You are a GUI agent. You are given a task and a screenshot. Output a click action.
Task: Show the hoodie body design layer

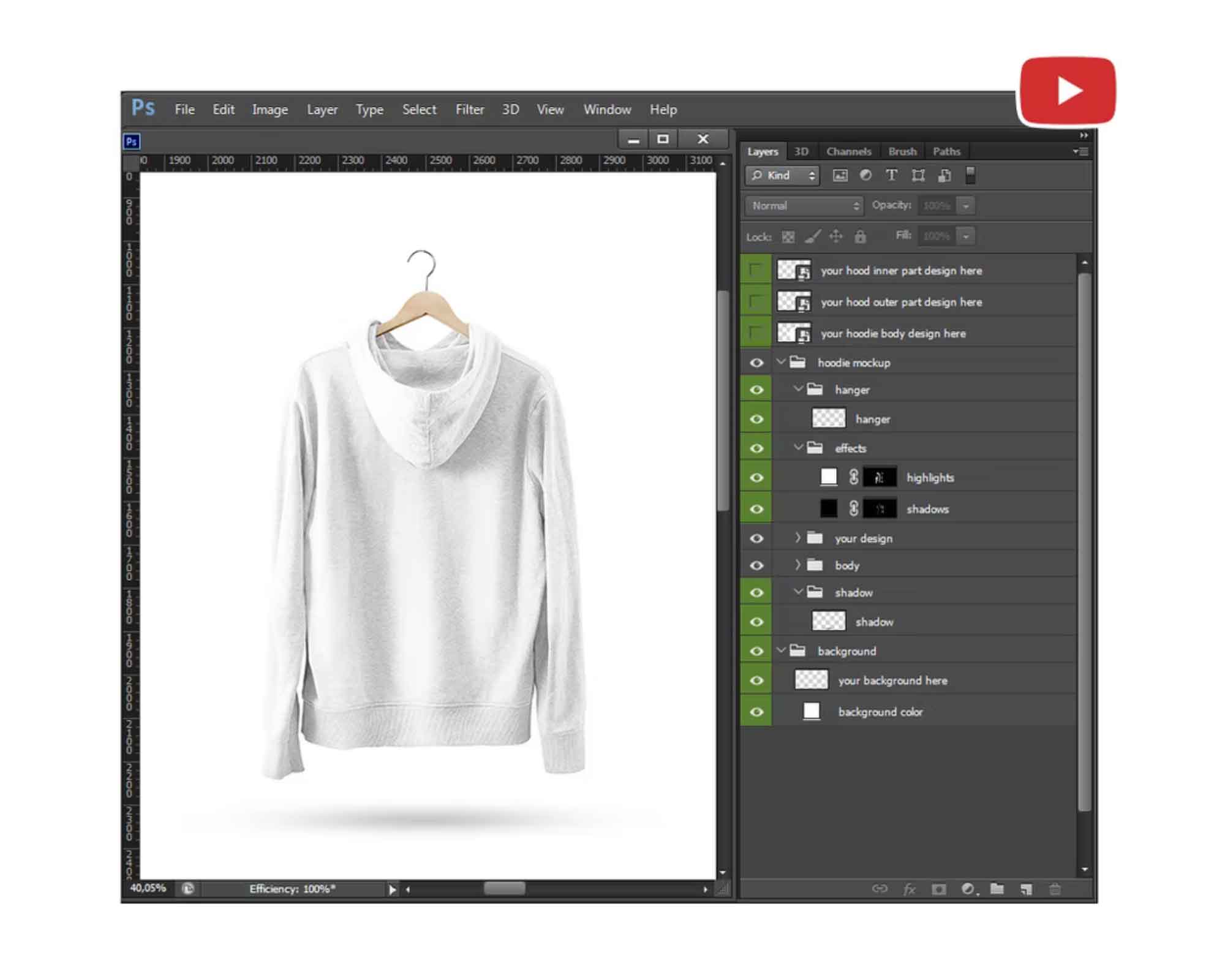tap(756, 333)
